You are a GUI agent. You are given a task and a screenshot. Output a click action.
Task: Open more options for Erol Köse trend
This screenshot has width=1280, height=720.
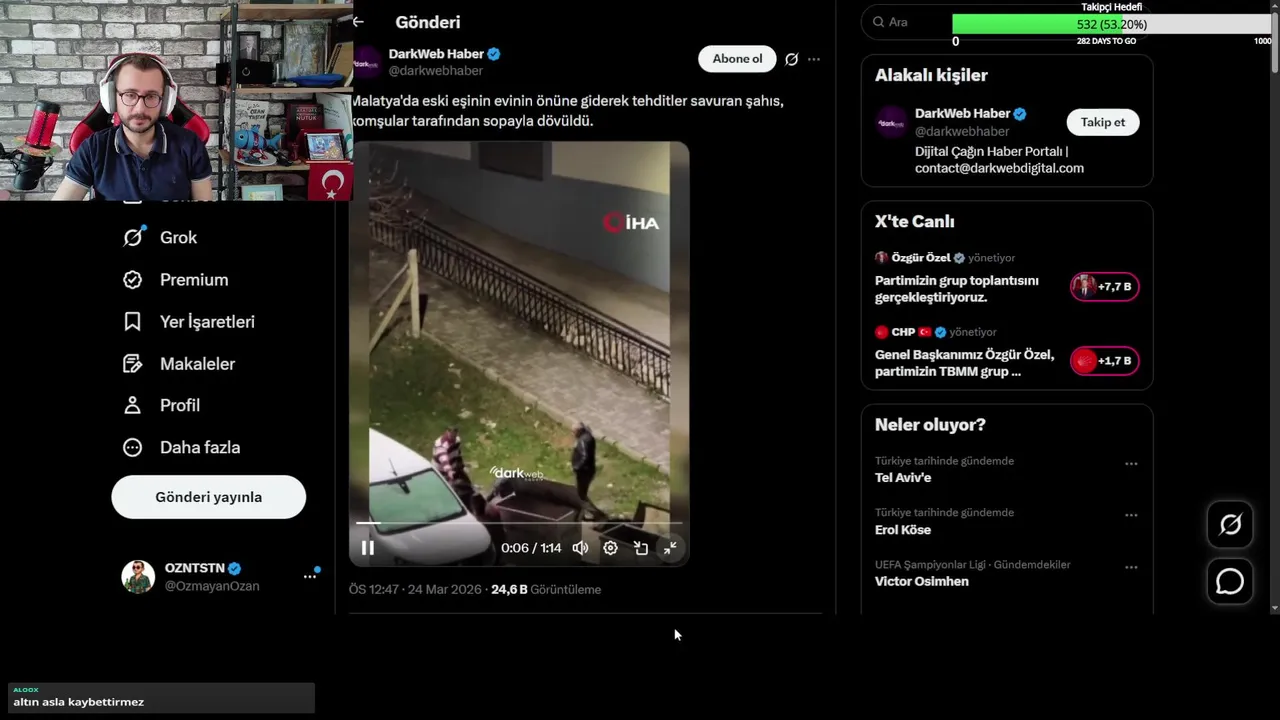pyautogui.click(x=1131, y=516)
